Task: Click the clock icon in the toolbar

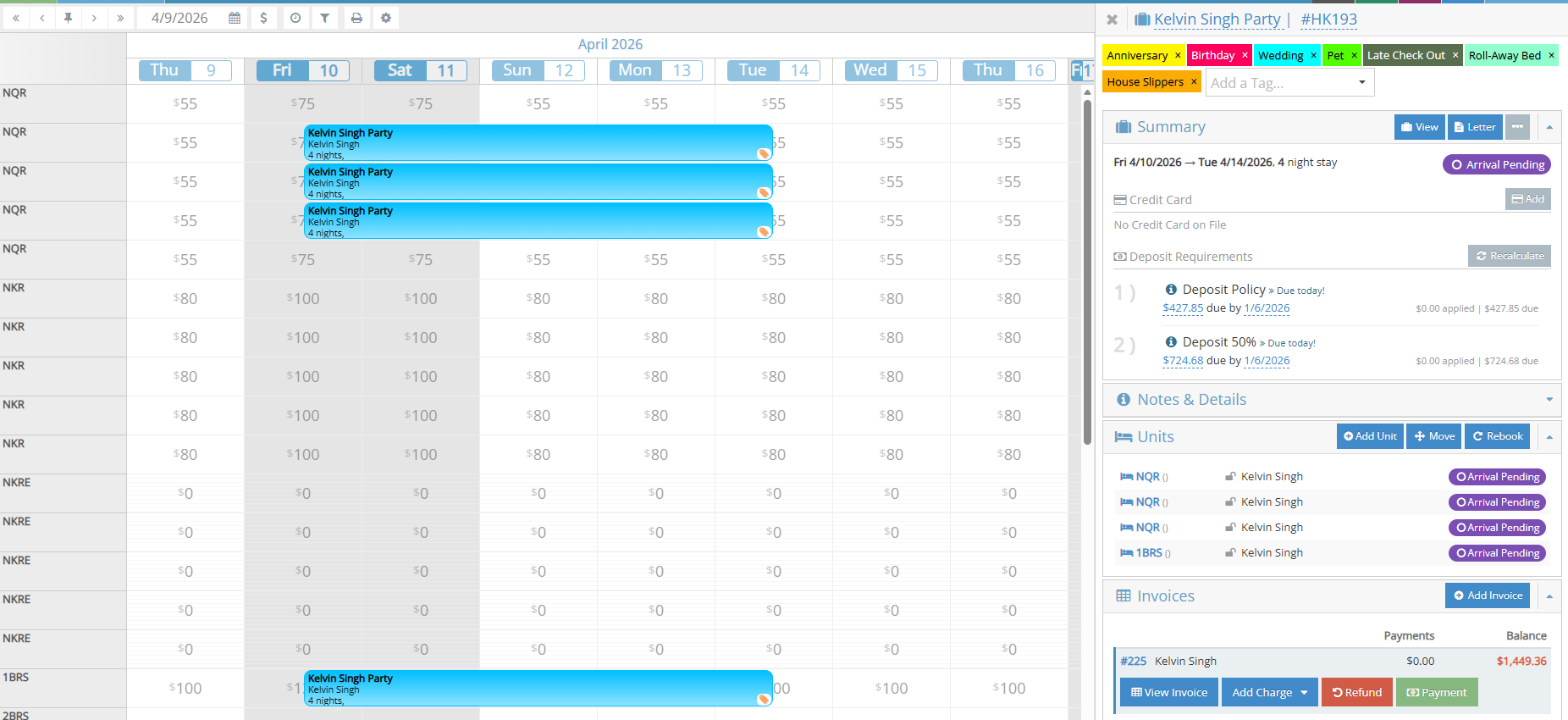Action: pyautogui.click(x=295, y=18)
